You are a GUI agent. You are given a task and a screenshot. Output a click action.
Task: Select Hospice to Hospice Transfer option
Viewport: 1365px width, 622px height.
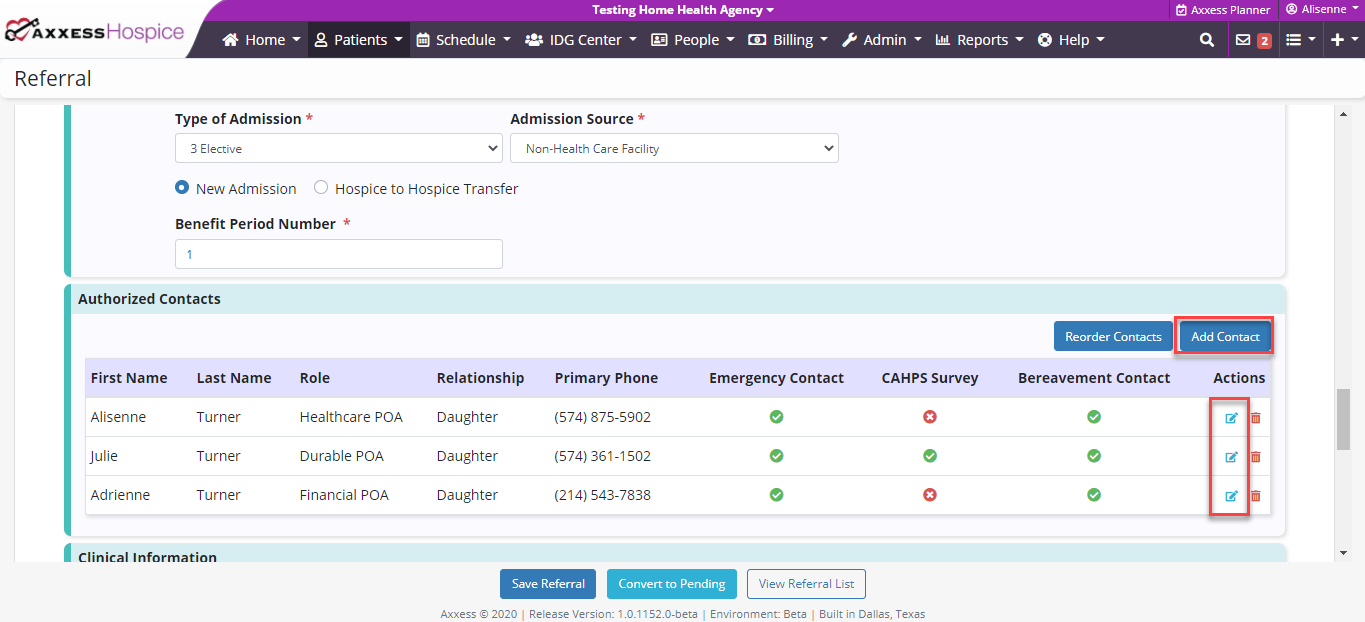(321, 188)
